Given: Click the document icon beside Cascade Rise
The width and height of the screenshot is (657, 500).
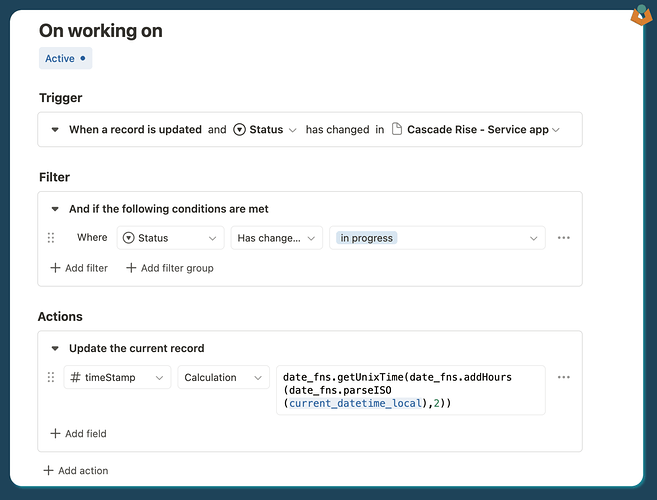Looking at the screenshot, I should [397, 130].
